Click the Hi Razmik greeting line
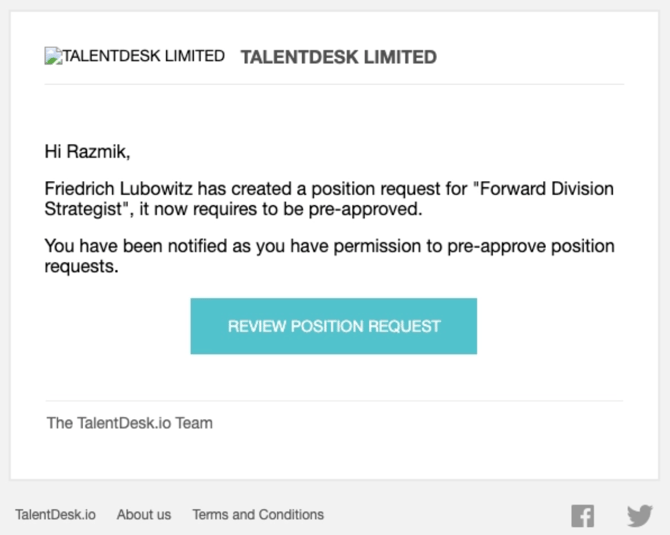670x535 pixels. click(87, 152)
